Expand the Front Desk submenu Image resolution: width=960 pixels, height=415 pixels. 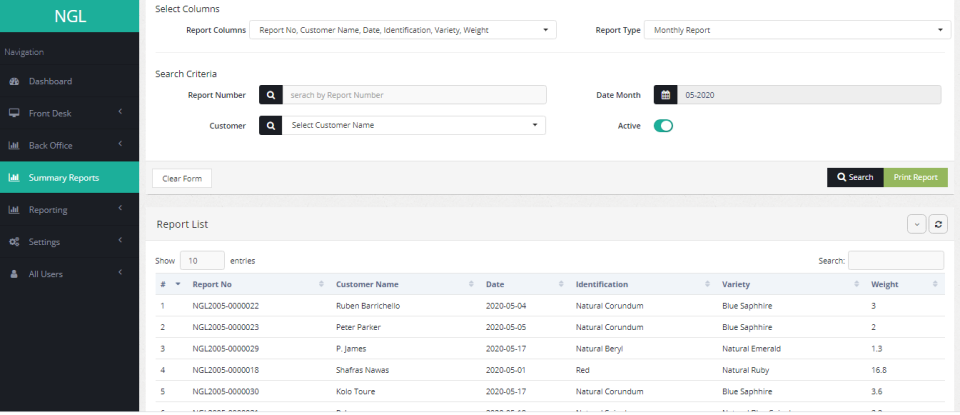[x=121, y=112]
